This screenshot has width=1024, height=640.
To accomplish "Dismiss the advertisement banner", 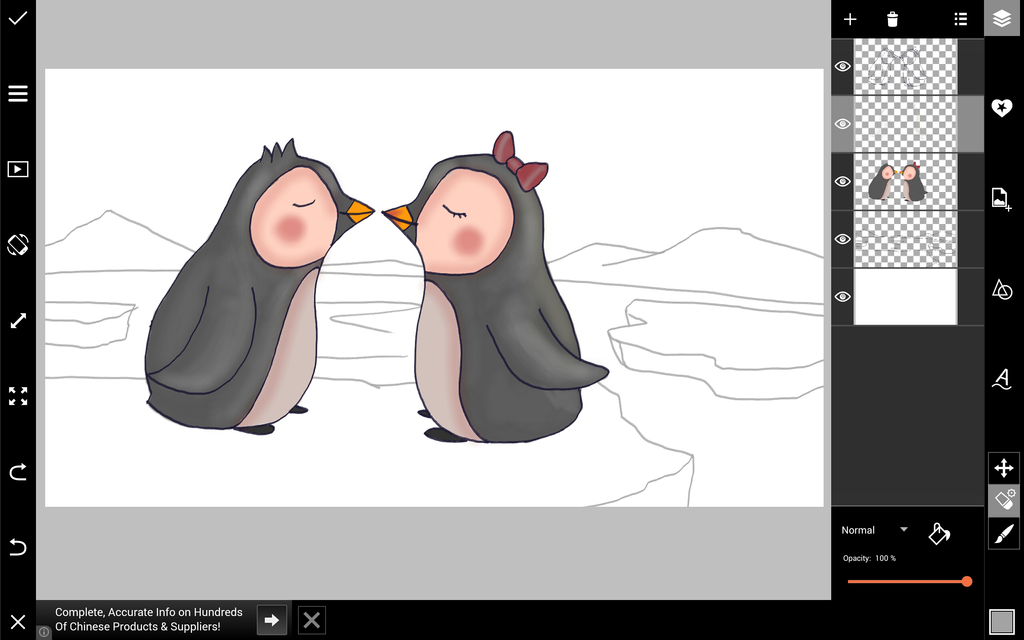I will point(312,620).
